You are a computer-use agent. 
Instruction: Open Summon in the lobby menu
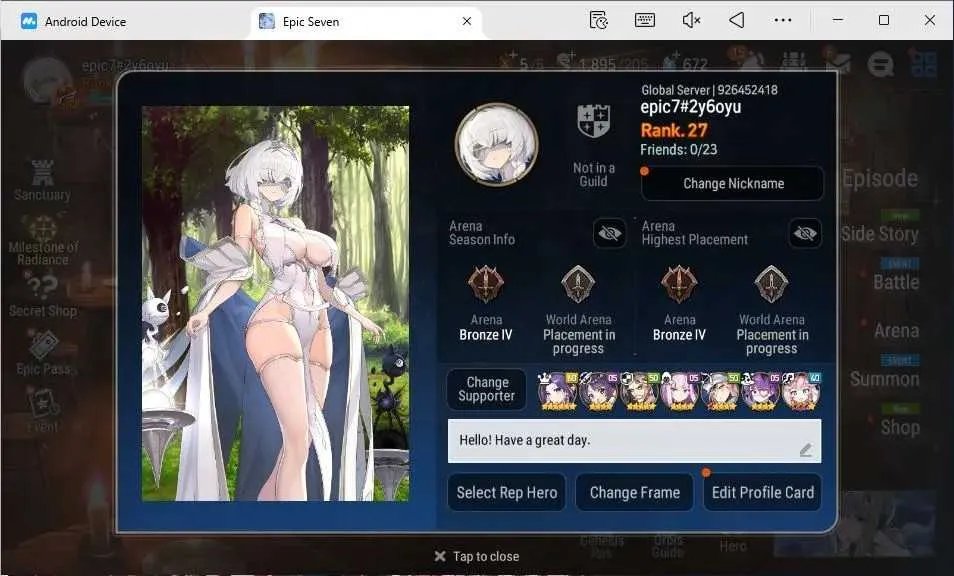[x=885, y=380]
